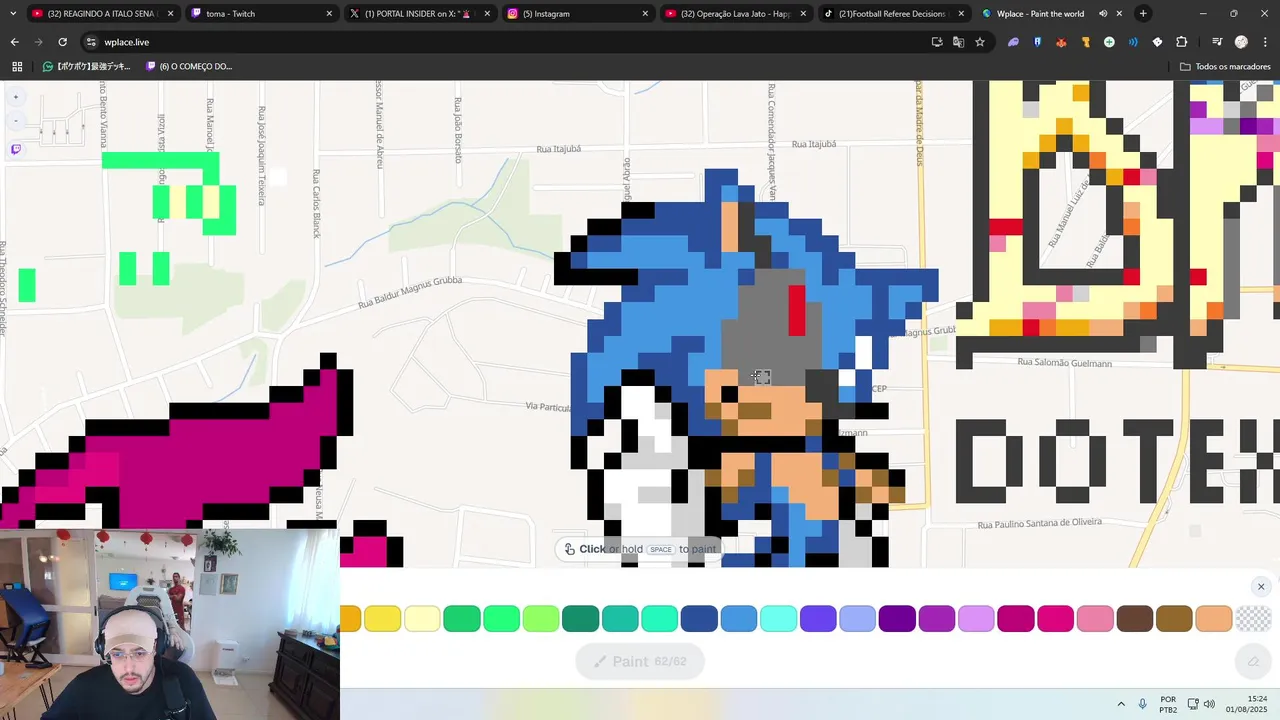Open the fox-shaped extension icon
This screenshot has width=1280, height=720.
1061,42
